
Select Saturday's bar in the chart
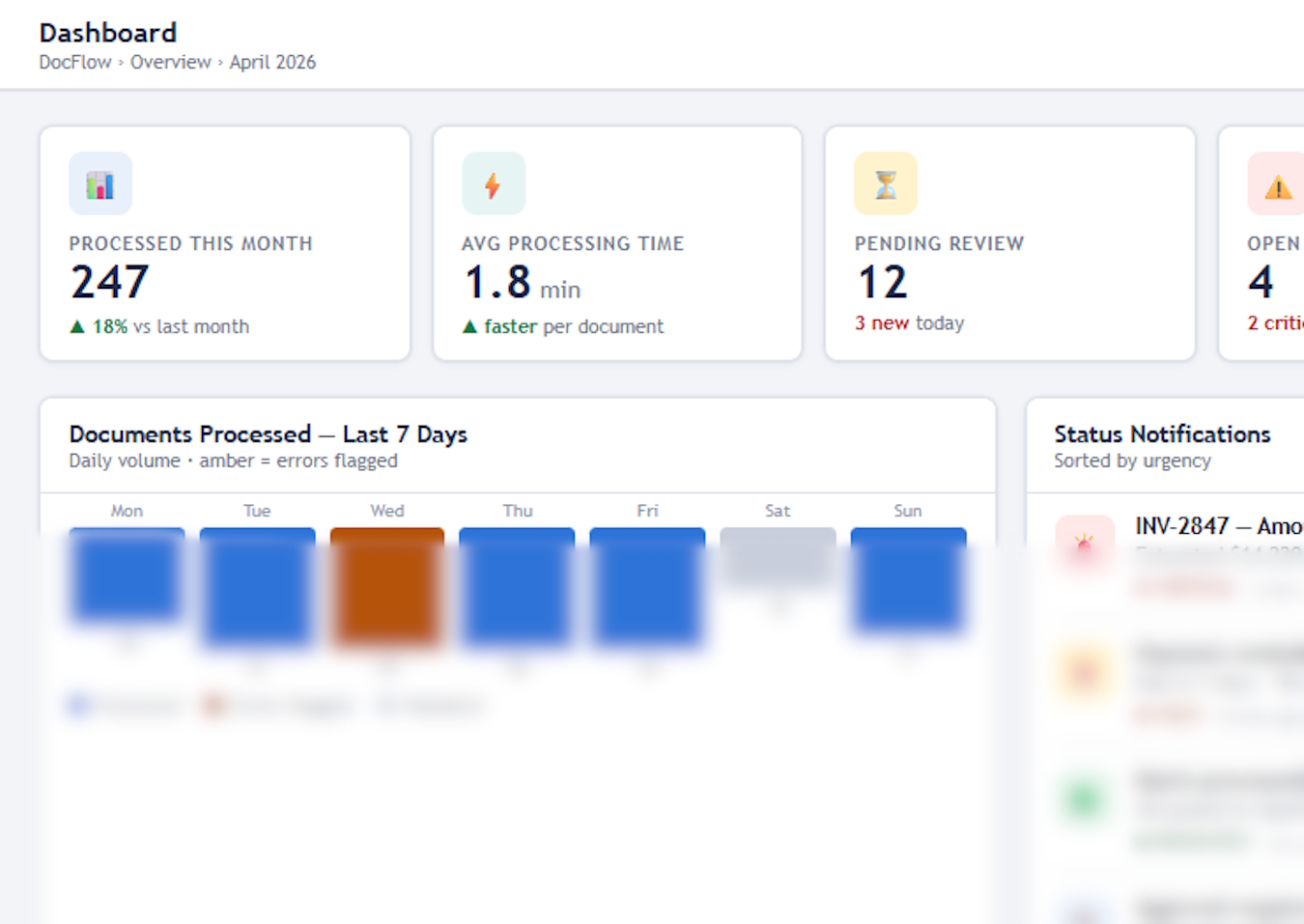pyautogui.click(x=778, y=557)
